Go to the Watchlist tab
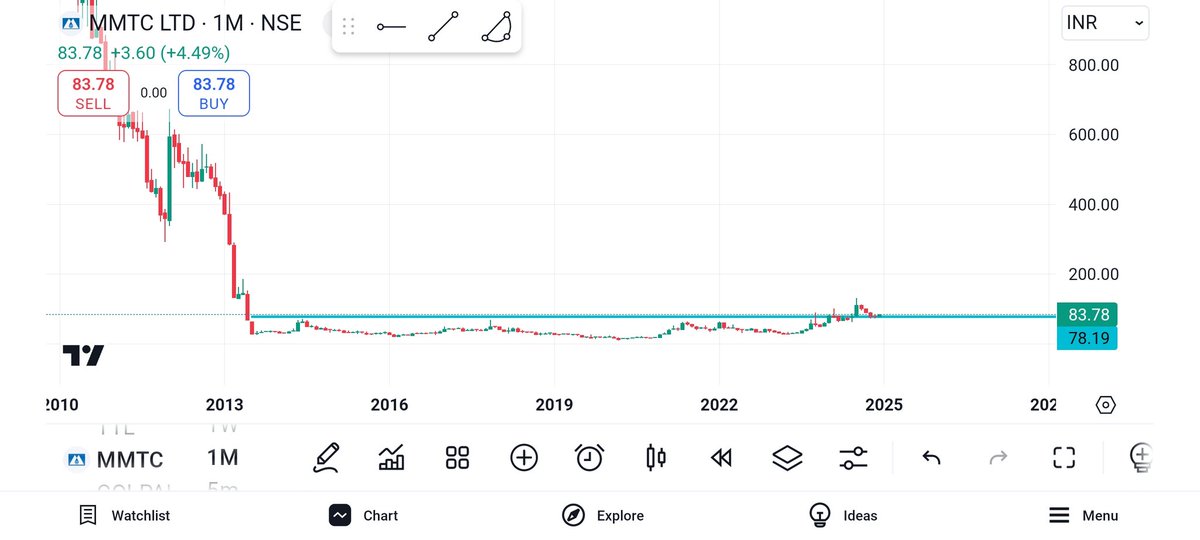The height and width of the screenshot is (540, 1200). tap(125, 516)
